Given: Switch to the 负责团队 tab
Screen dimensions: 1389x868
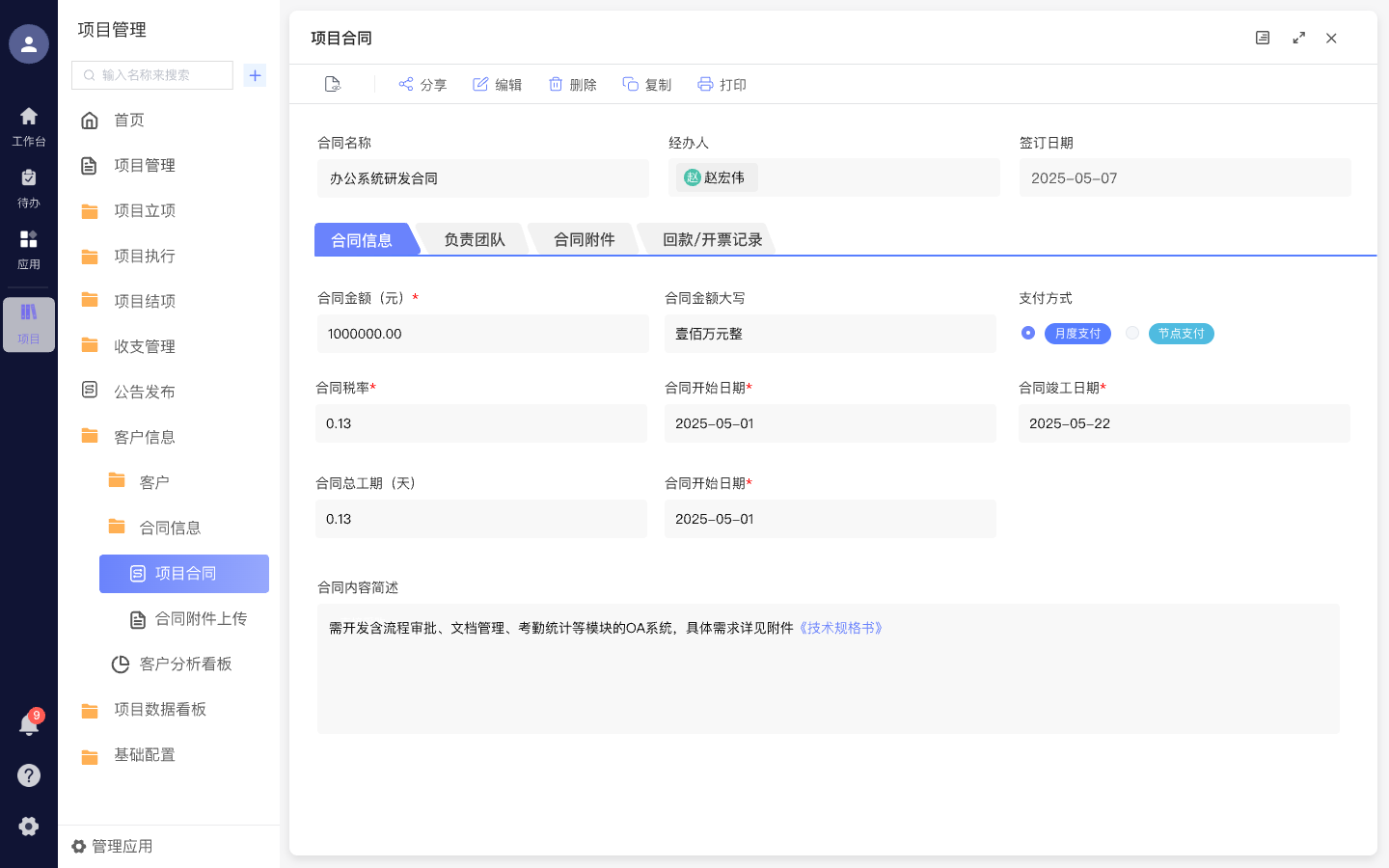Looking at the screenshot, I should coord(475,239).
